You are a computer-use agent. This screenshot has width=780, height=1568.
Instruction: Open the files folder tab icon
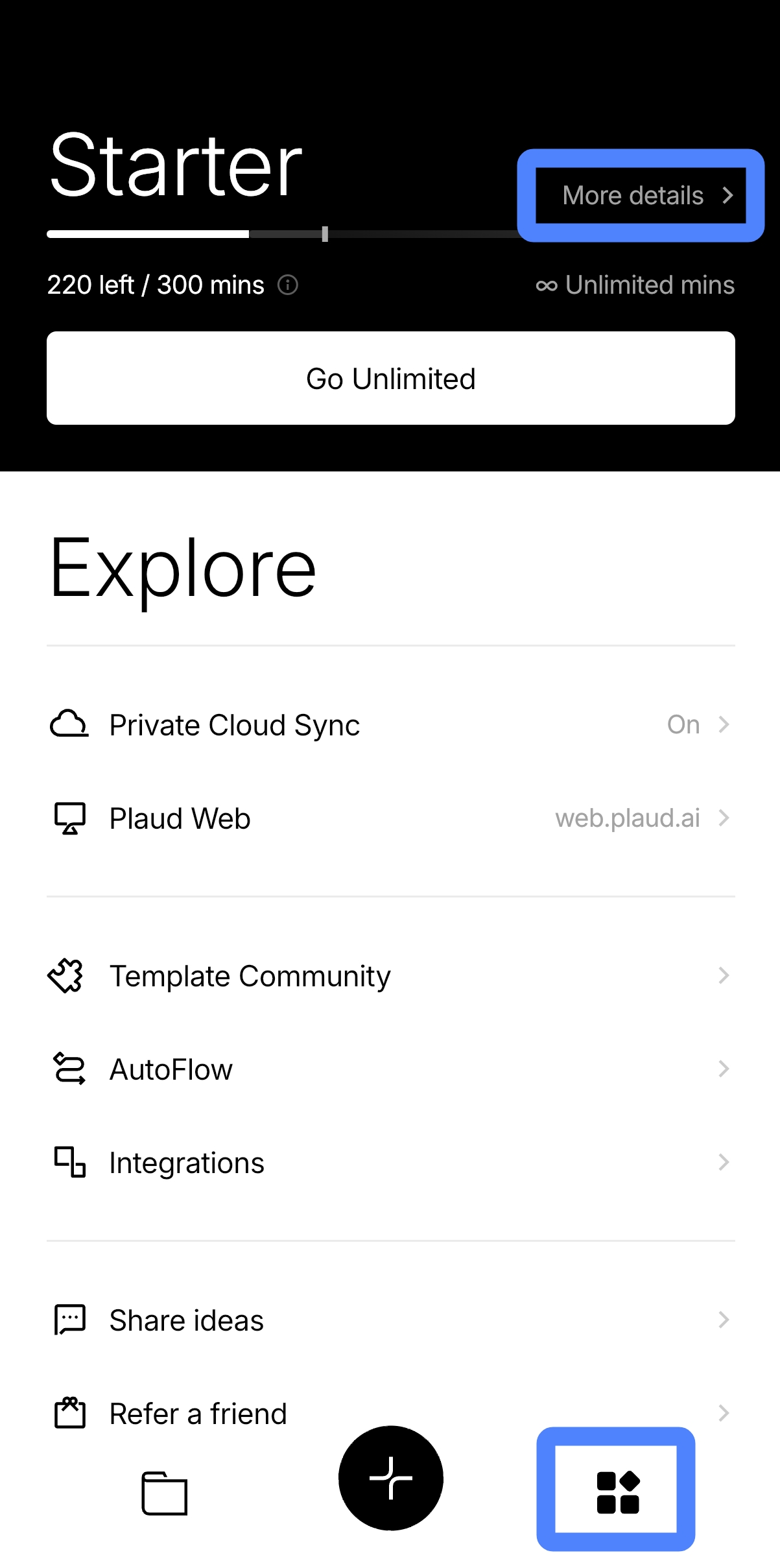pyautogui.click(x=165, y=1493)
